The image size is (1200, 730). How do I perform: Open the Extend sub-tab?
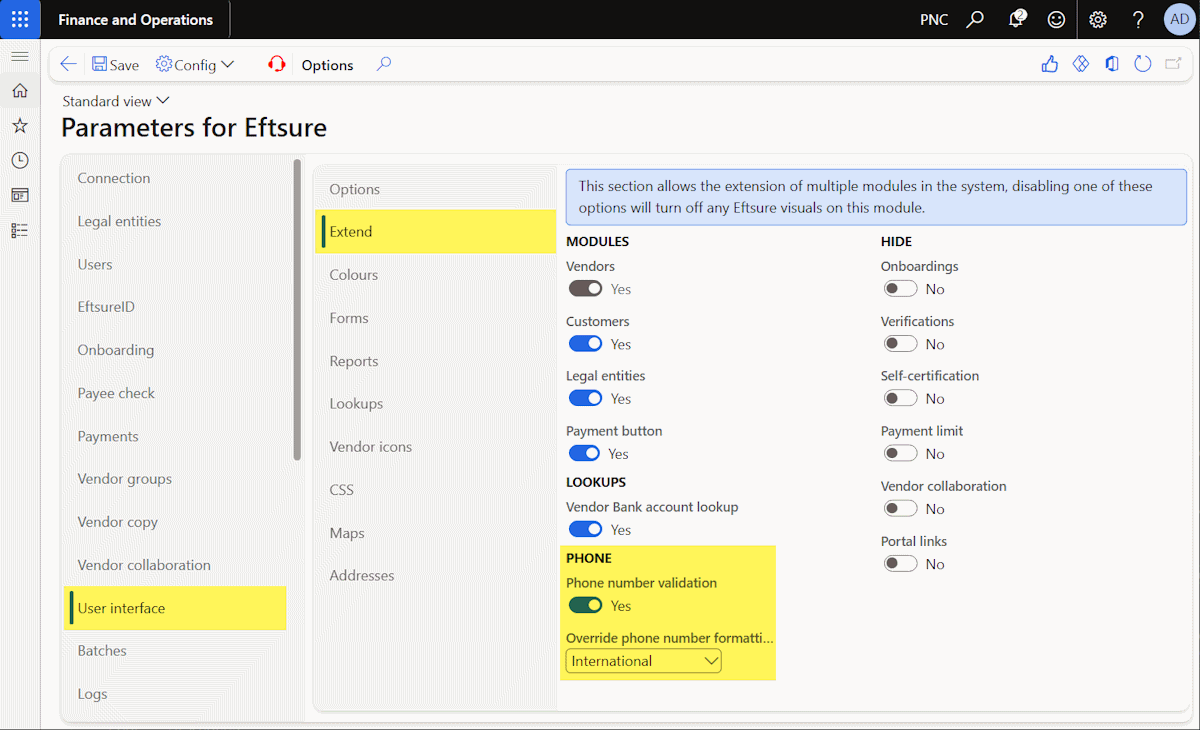(436, 232)
